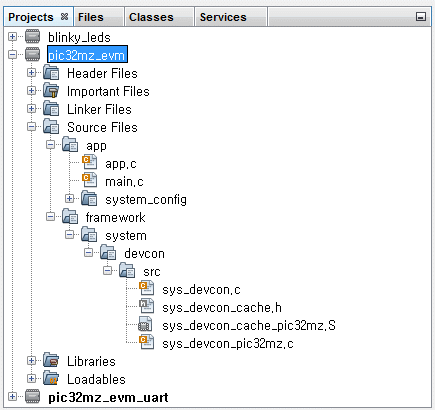The height and width of the screenshot is (410, 435).
Task: Click the sys_devcon_cache_pic32mz.S assembly file icon
Action: [x=146, y=325]
